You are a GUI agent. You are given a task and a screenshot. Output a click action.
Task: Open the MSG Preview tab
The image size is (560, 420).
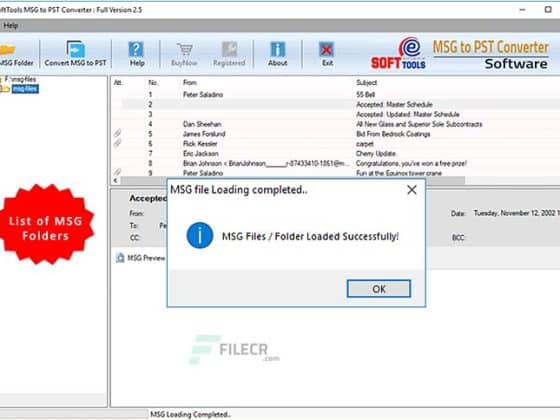pyautogui.click(x=141, y=258)
